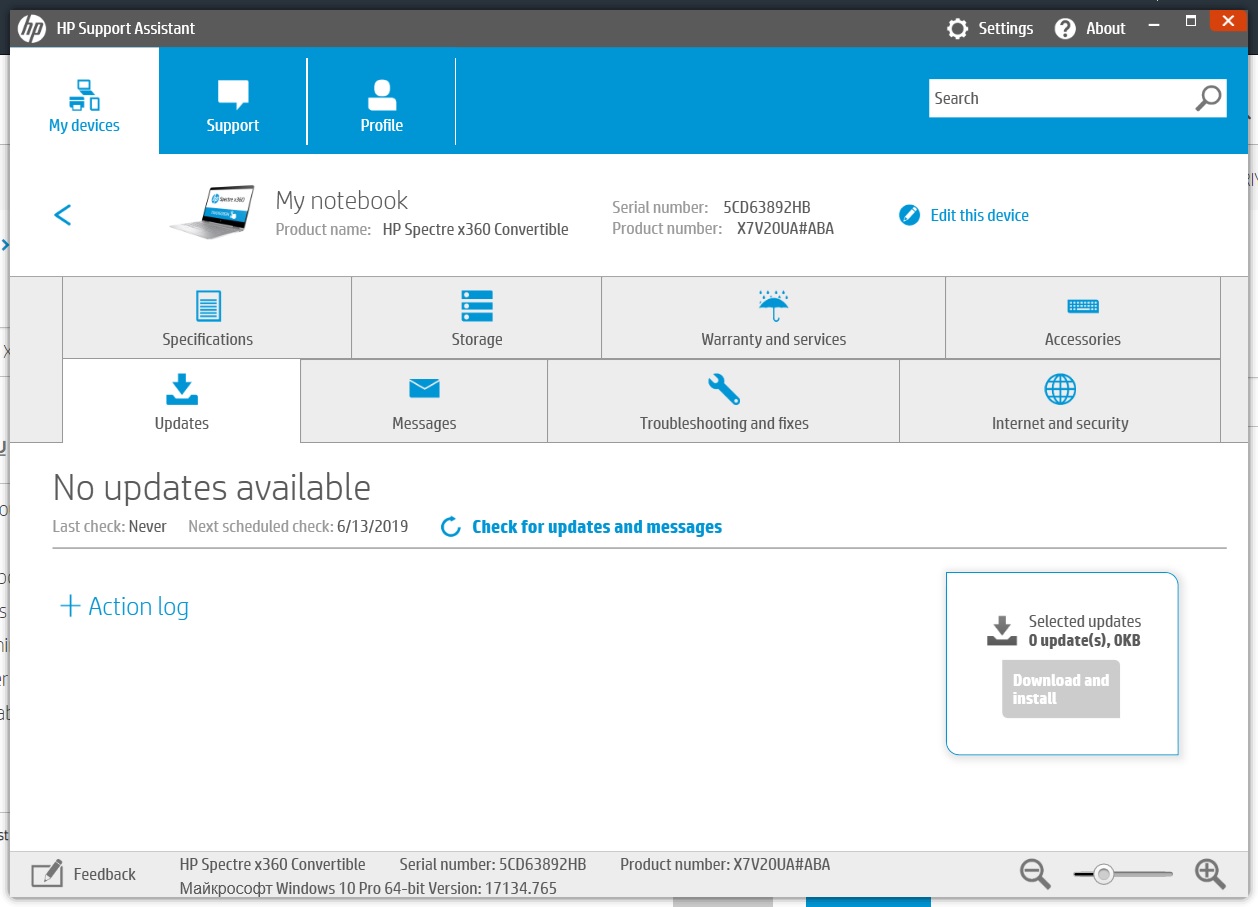Click the My notebook device title
Image resolution: width=1258 pixels, height=907 pixels.
click(x=342, y=200)
